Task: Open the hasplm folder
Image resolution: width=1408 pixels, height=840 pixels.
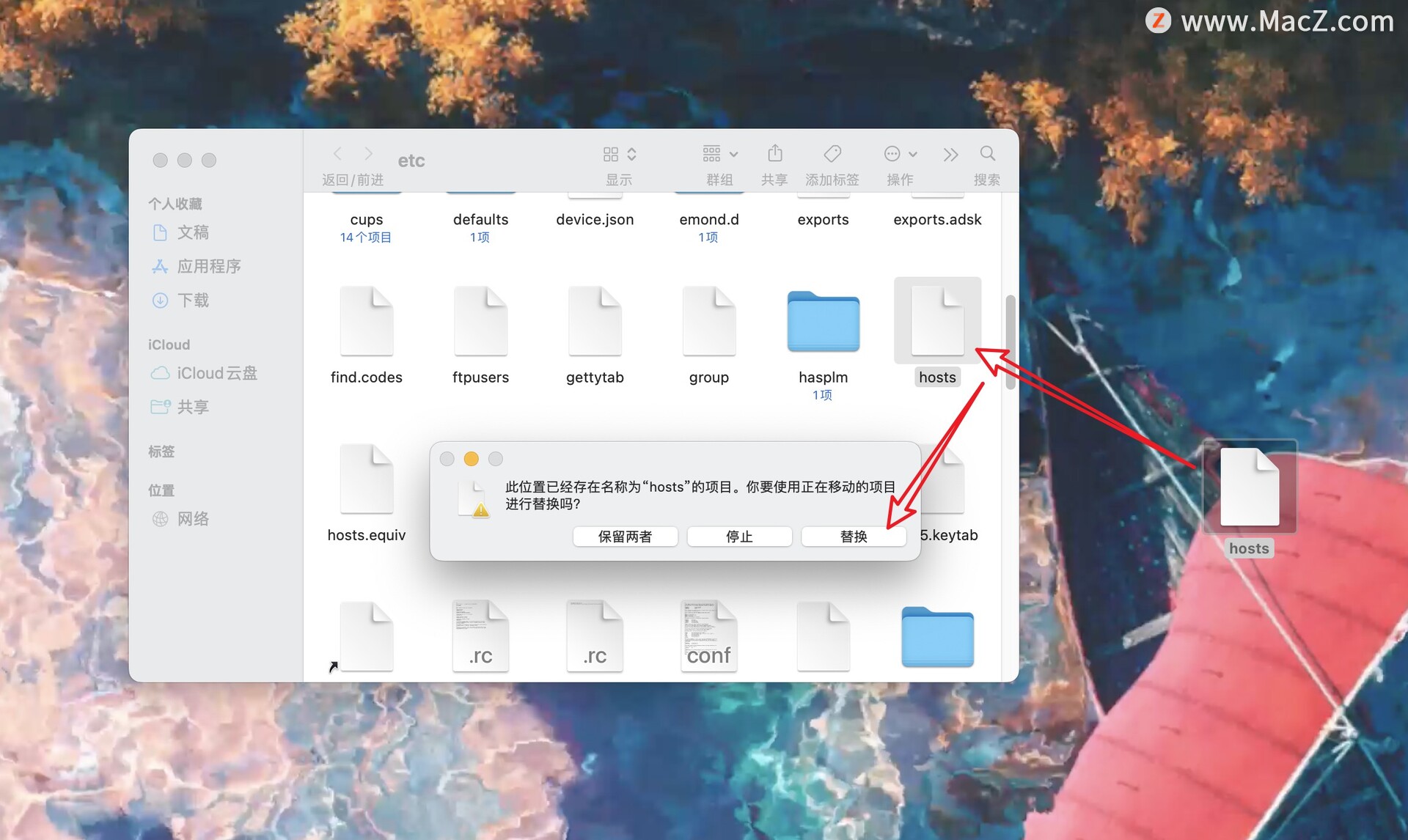Action: [x=823, y=323]
